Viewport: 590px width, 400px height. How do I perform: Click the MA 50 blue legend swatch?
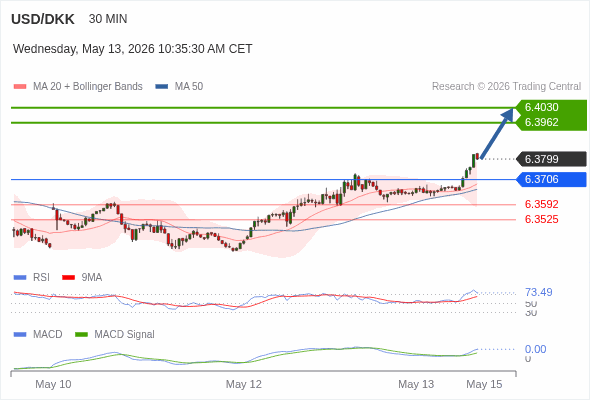[x=162, y=87]
